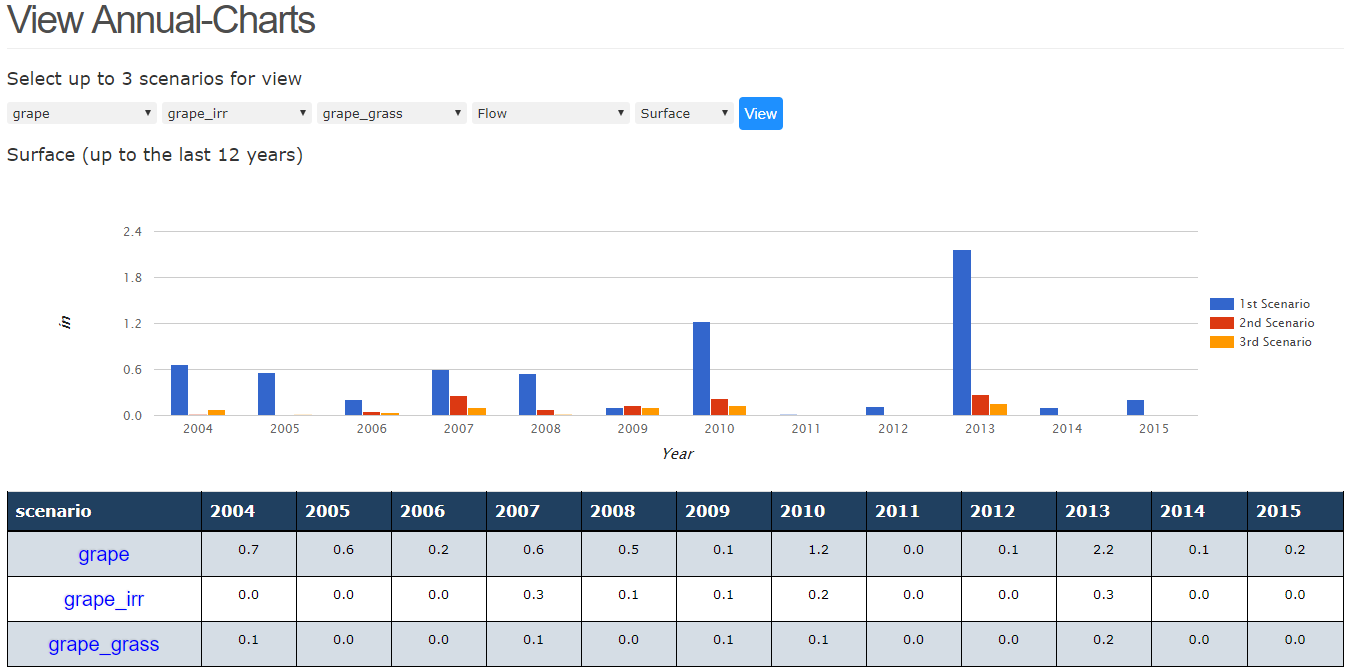Click the blue View button
Image resolution: width=1350 pixels, height=670 pixels.
(x=761, y=114)
